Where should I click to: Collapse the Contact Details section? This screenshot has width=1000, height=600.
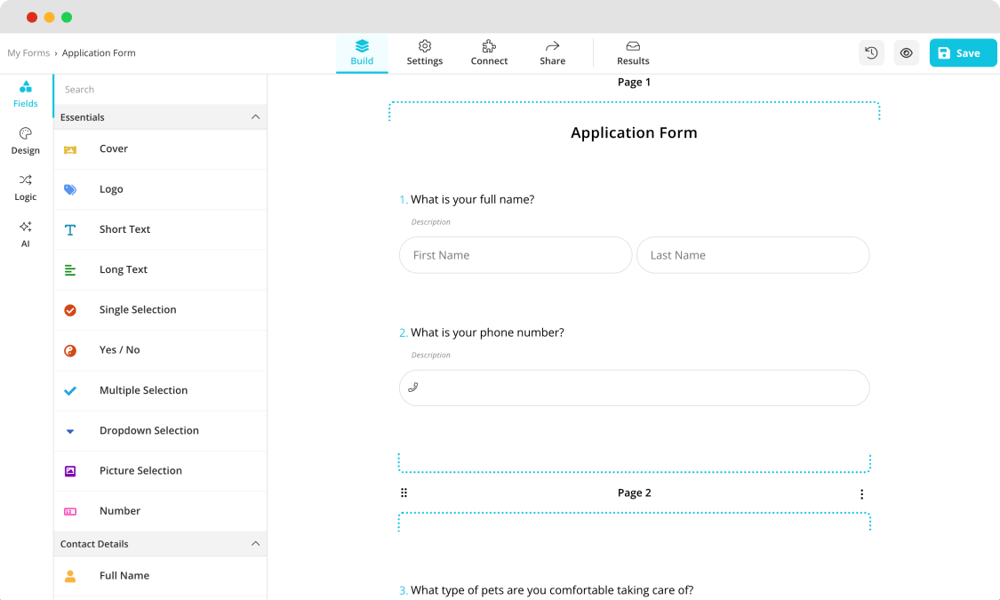pyautogui.click(x=255, y=544)
